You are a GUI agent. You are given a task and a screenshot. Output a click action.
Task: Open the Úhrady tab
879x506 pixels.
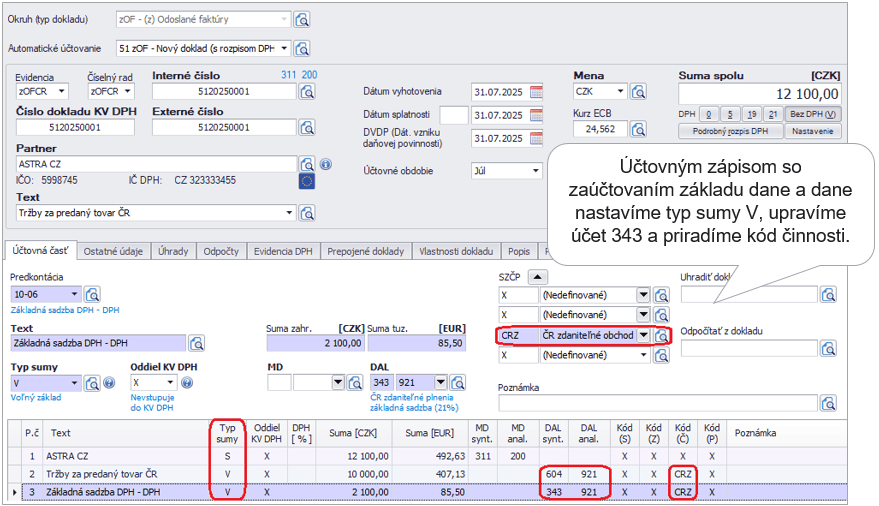coord(175,251)
